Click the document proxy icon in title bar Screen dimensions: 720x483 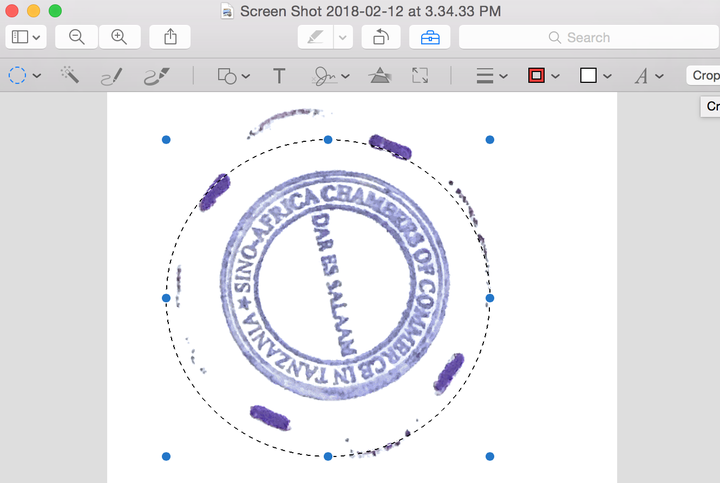pos(227,11)
